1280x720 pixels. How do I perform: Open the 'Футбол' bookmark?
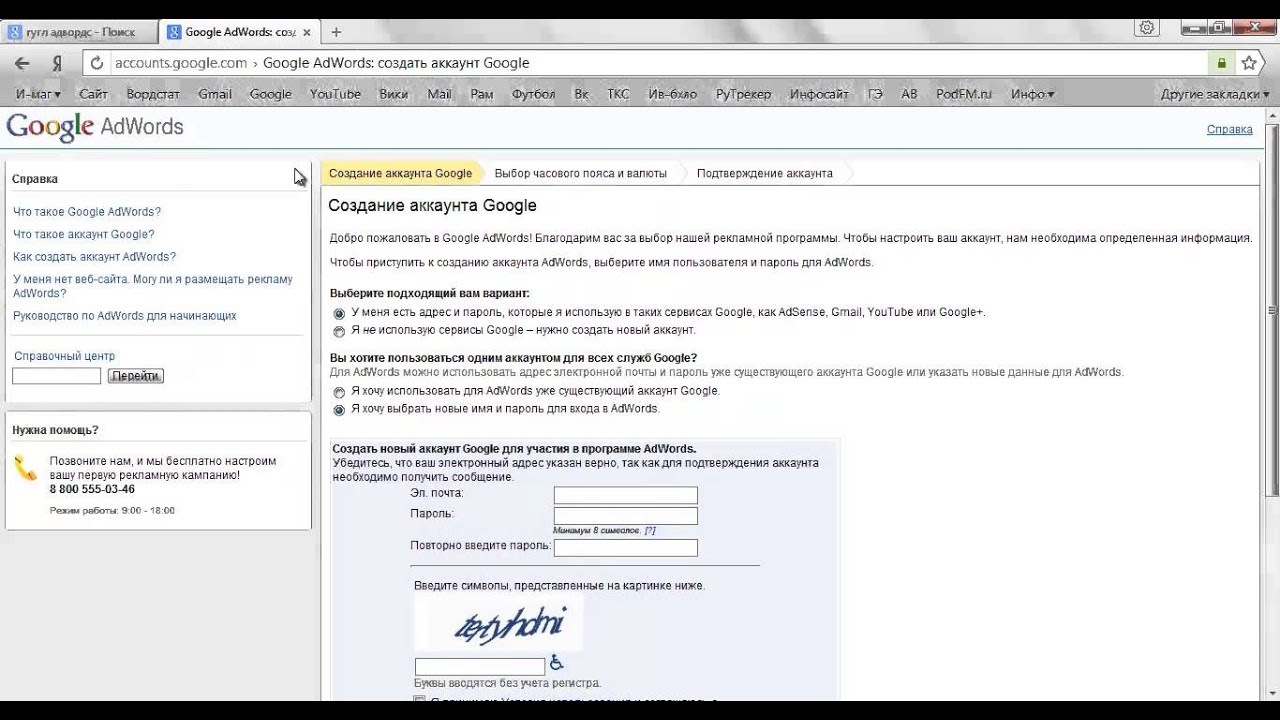click(x=533, y=94)
